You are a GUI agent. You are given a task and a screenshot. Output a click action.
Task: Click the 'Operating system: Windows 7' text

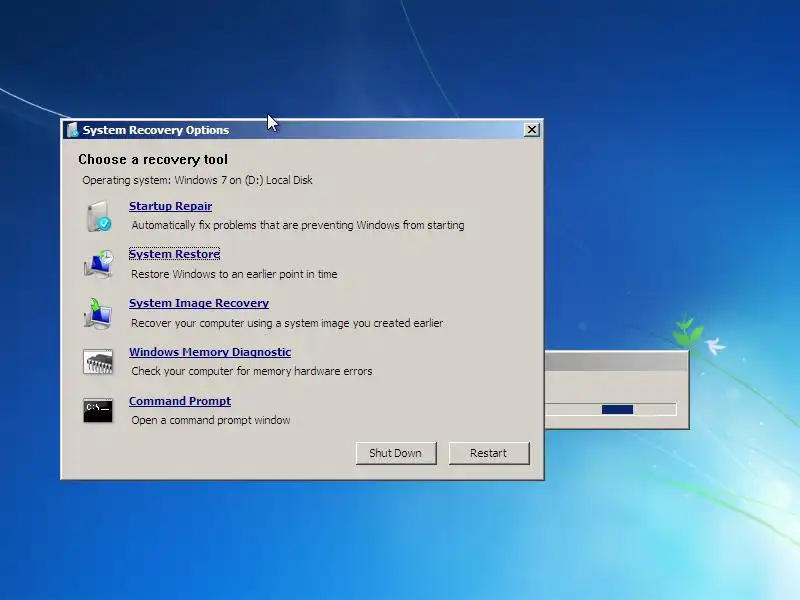(x=197, y=180)
